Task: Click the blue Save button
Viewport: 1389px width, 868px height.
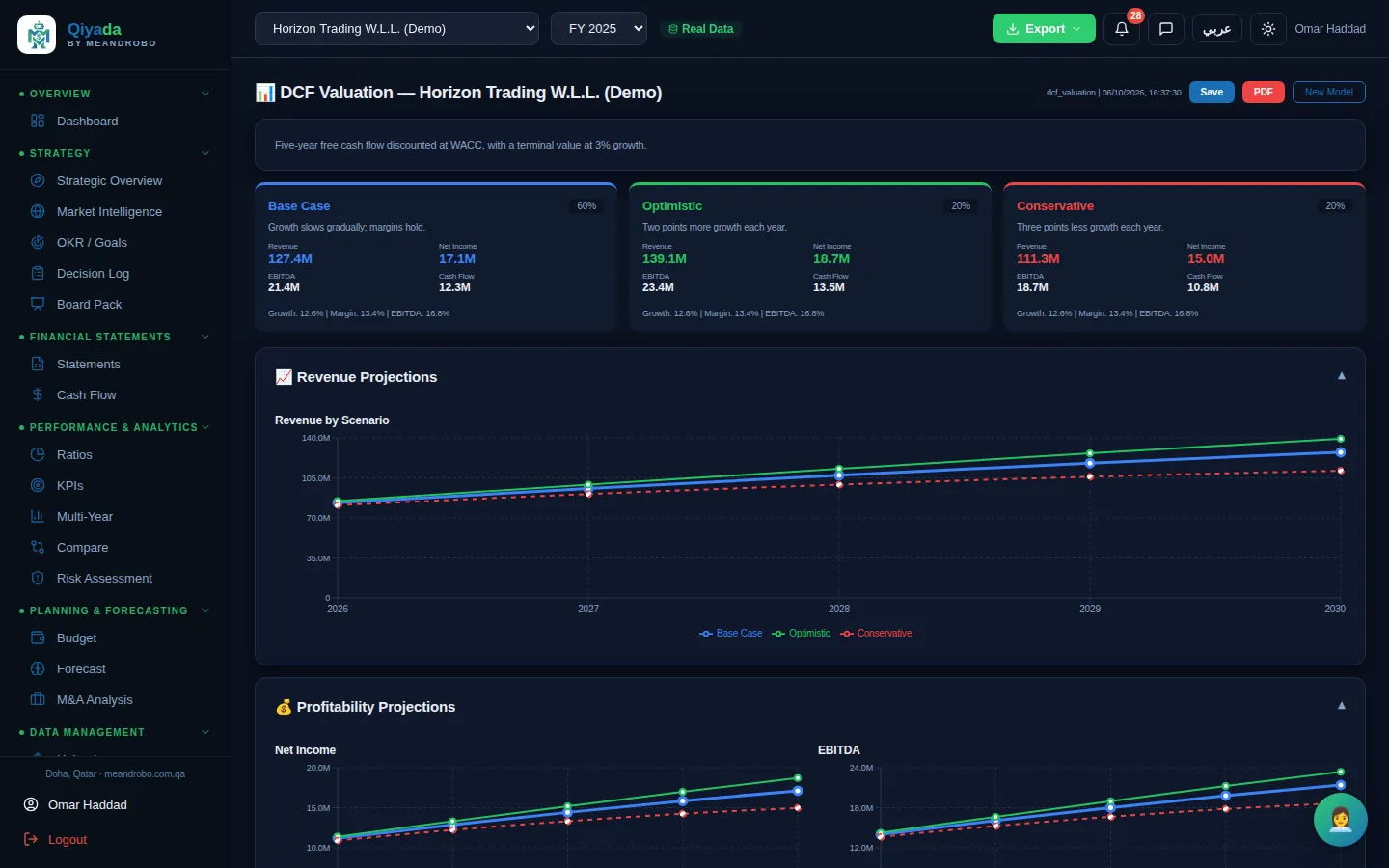Action: tap(1212, 92)
